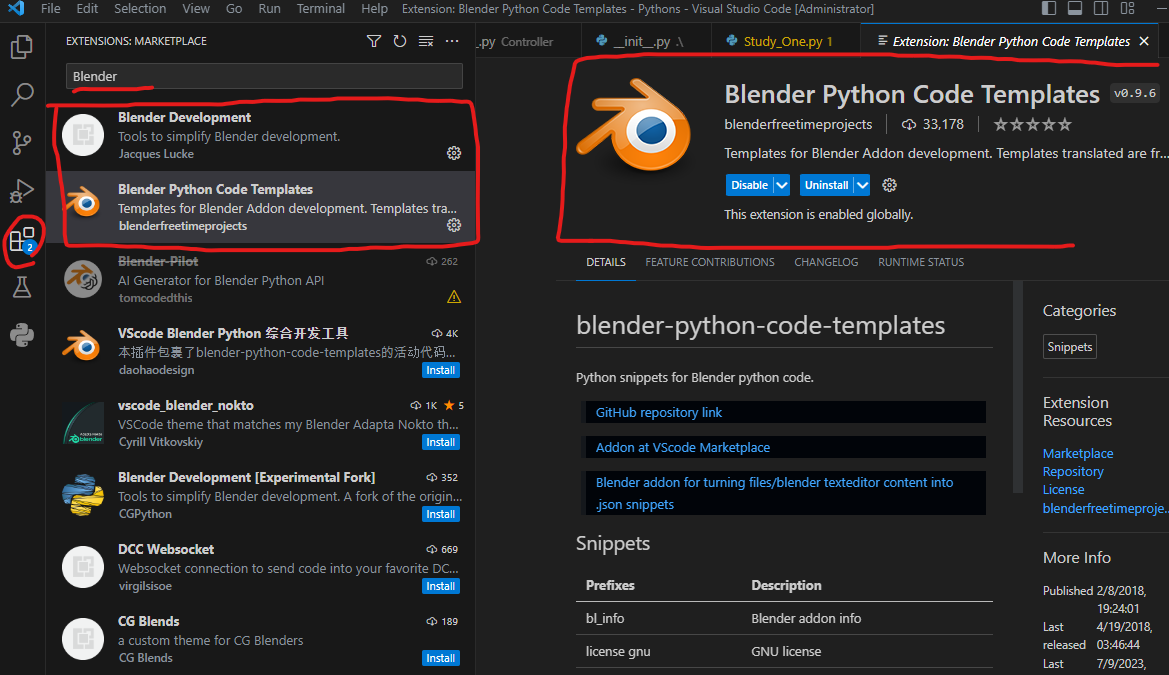This screenshot has height=675, width=1169.
Task: Open the Selection menu
Action: coord(140,8)
